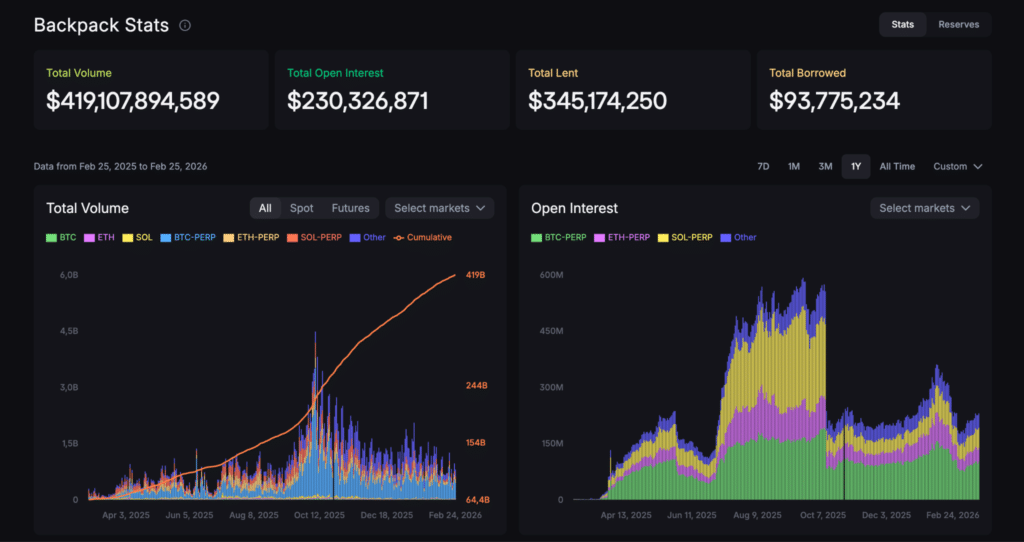
Task: Toggle the Cumulative line legend item
Action: [x=423, y=238]
